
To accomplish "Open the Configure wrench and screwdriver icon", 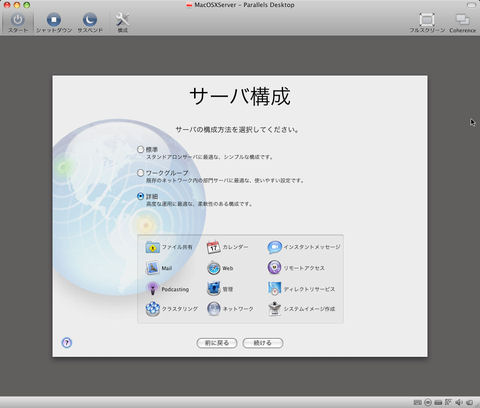I will (122, 20).
